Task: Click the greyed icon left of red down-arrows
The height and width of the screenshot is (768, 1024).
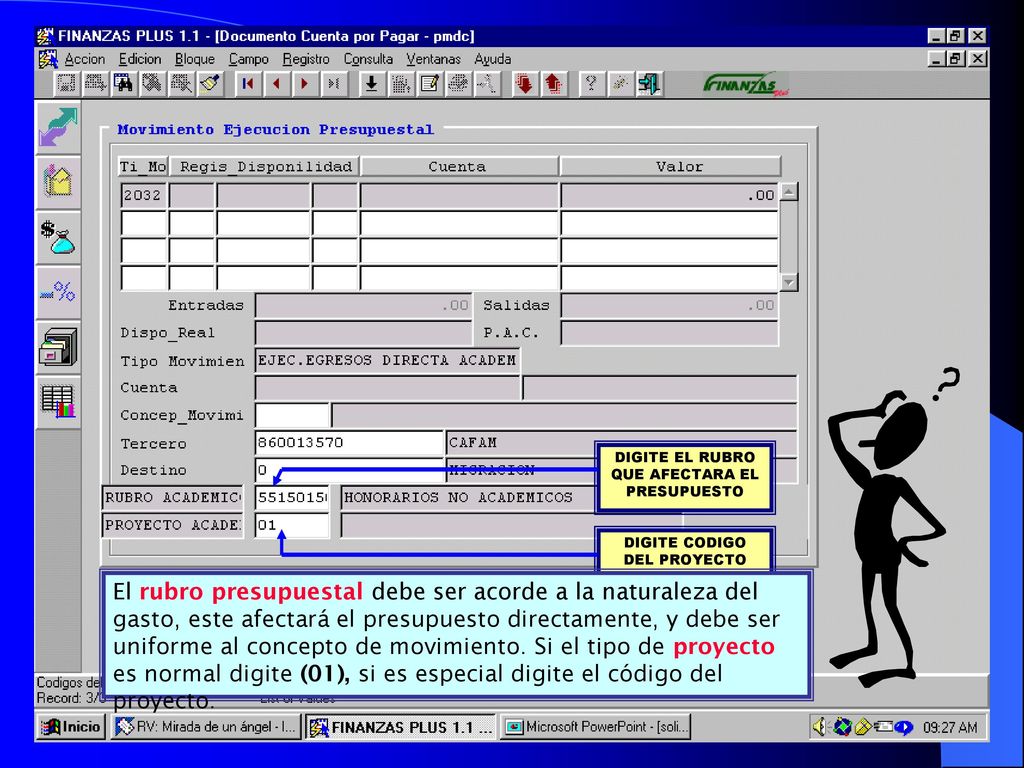Action: tap(487, 84)
